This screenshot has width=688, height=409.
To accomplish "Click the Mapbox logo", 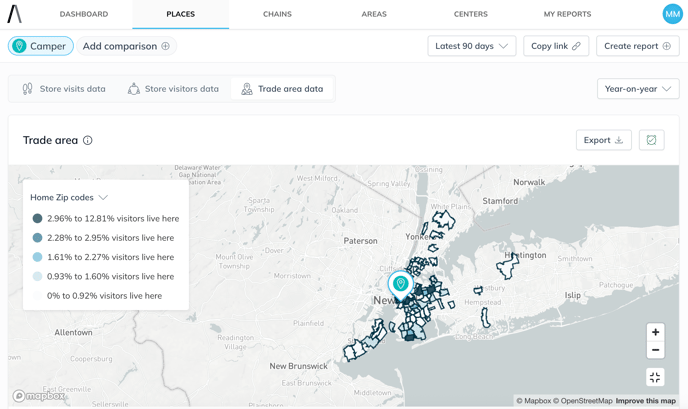I will pyautogui.click(x=39, y=396).
